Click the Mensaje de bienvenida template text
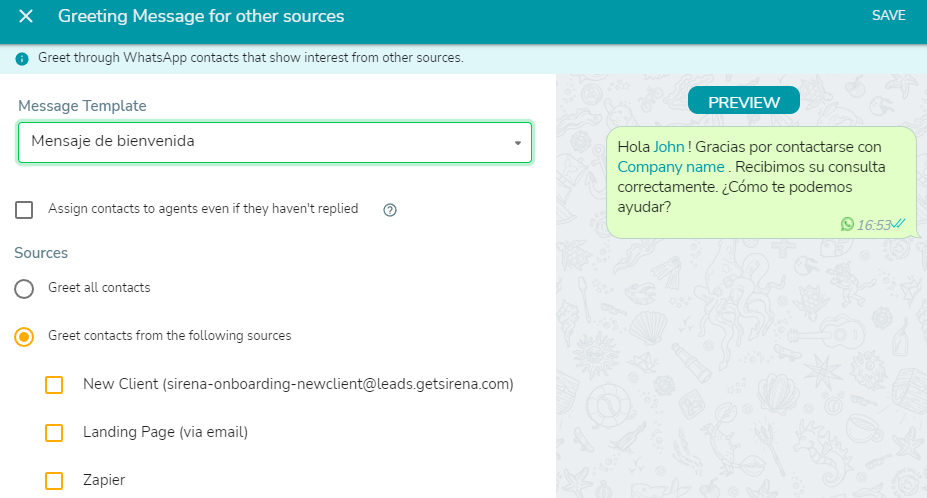 [113, 141]
